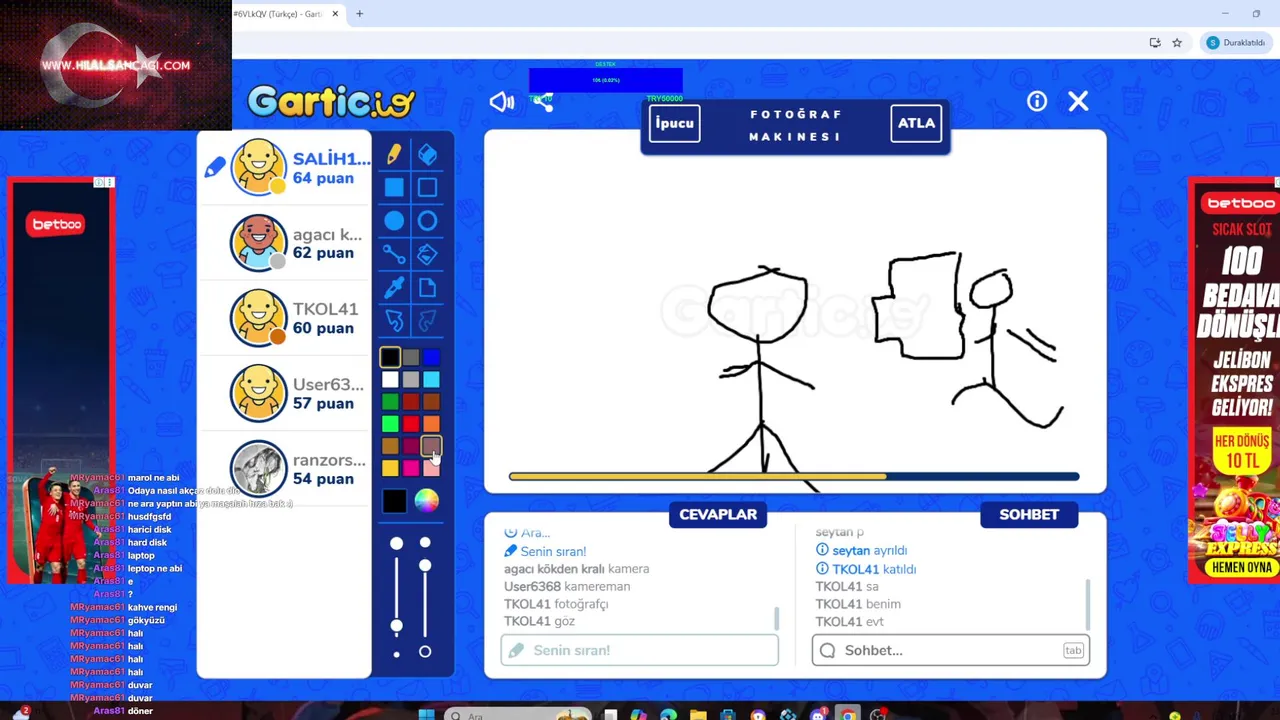This screenshot has height=720, width=1280.
Task: Open the custom color wheel picker
Action: point(427,501)
